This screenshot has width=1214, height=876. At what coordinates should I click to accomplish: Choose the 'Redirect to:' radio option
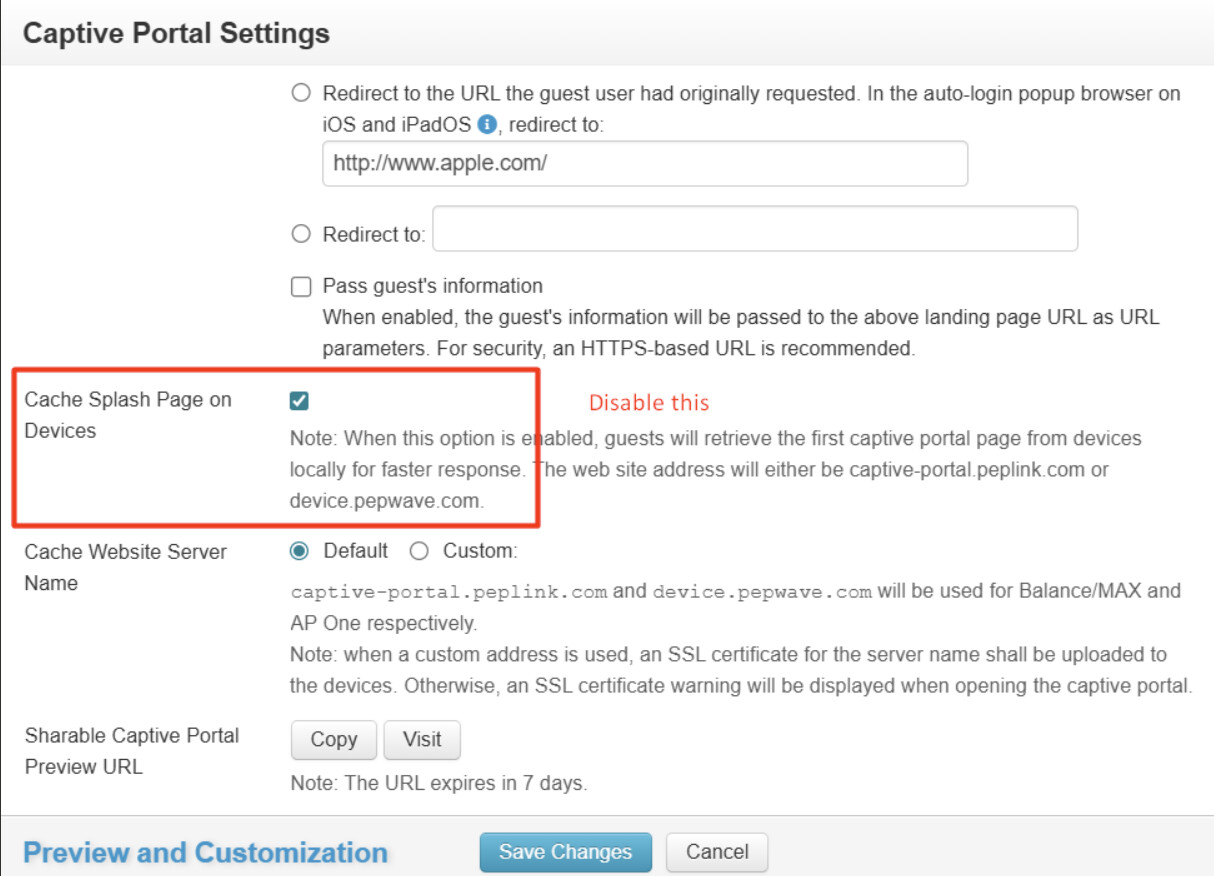click(x=301, y=235)
